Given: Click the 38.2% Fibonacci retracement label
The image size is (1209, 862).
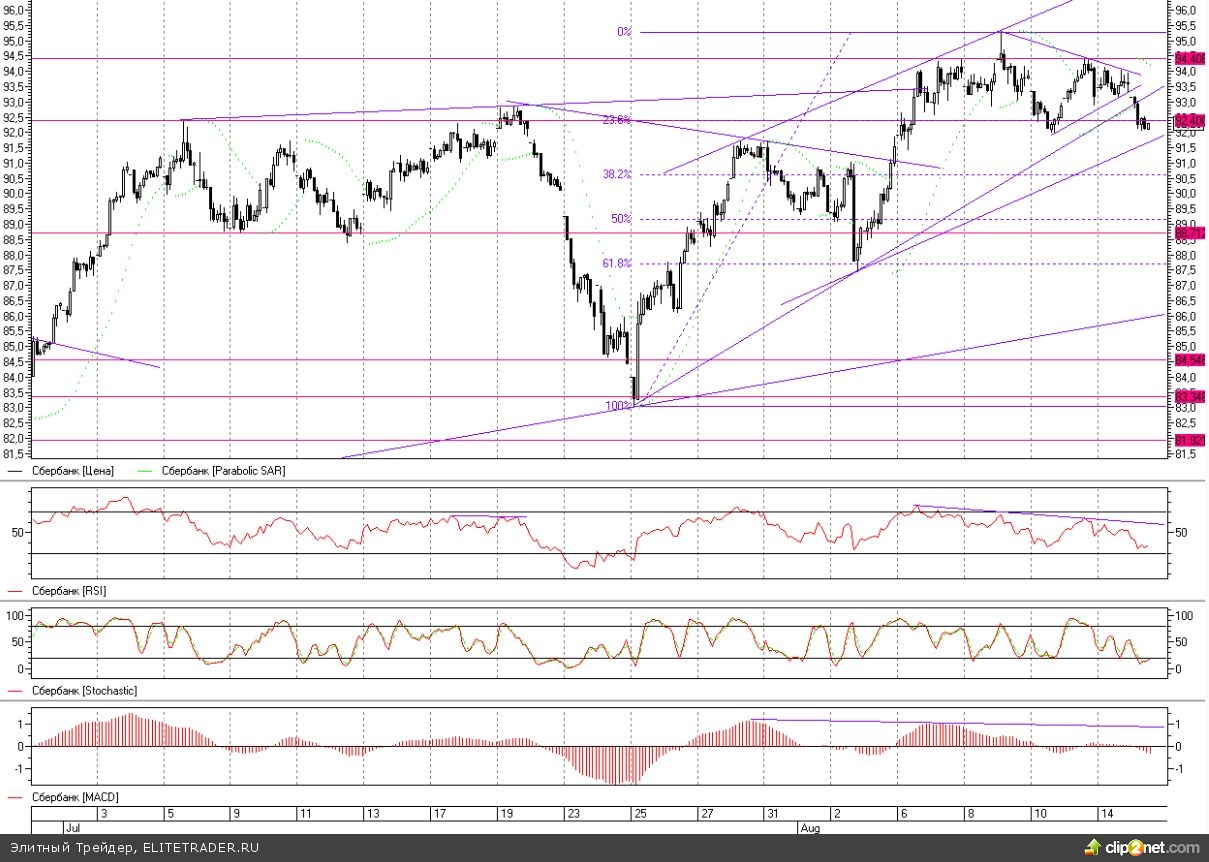Looking at the screenshot, I should pyautogui.click(x=617, y=174).
